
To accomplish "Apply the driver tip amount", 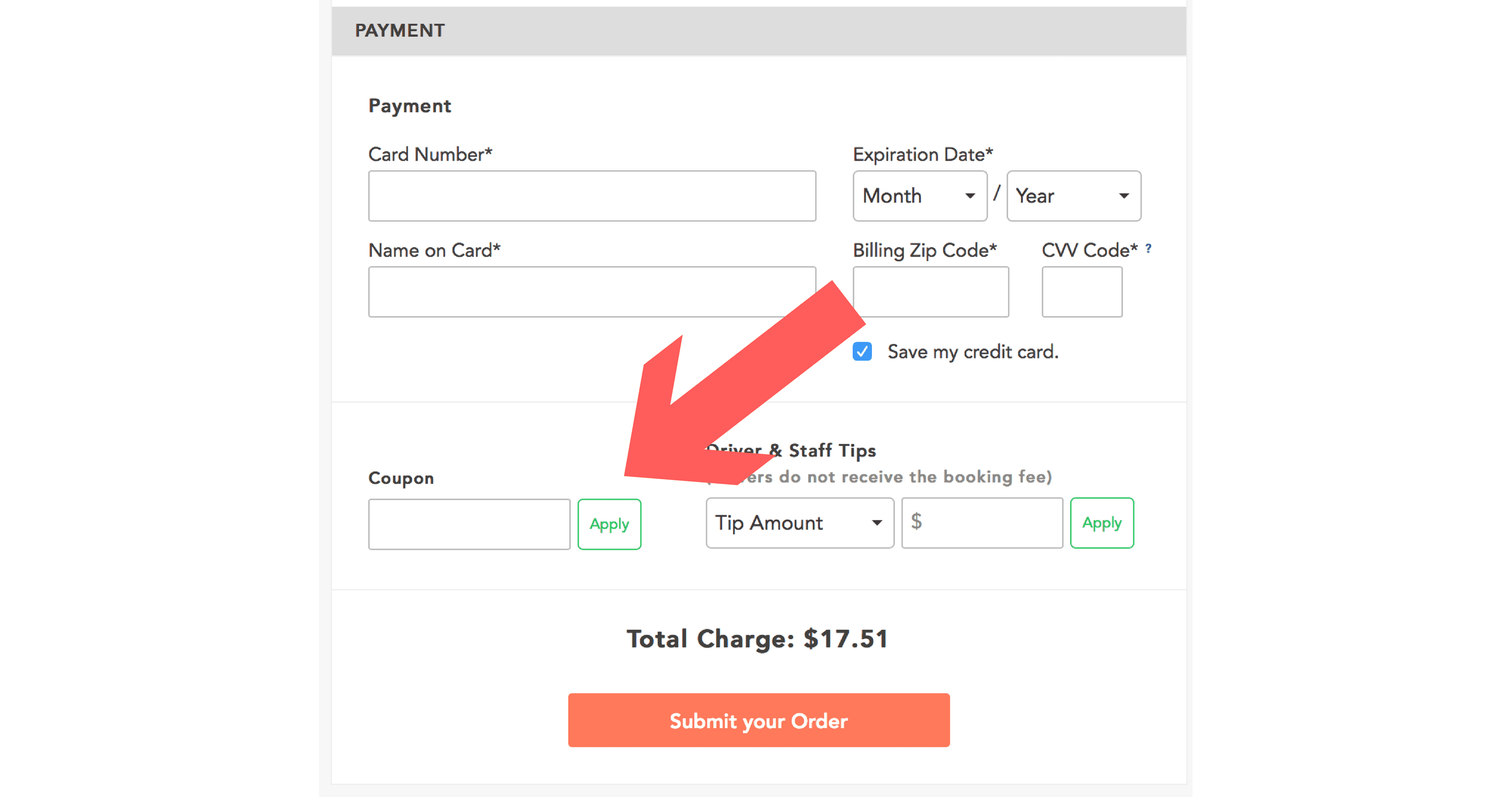I will tap(1102, 523).
